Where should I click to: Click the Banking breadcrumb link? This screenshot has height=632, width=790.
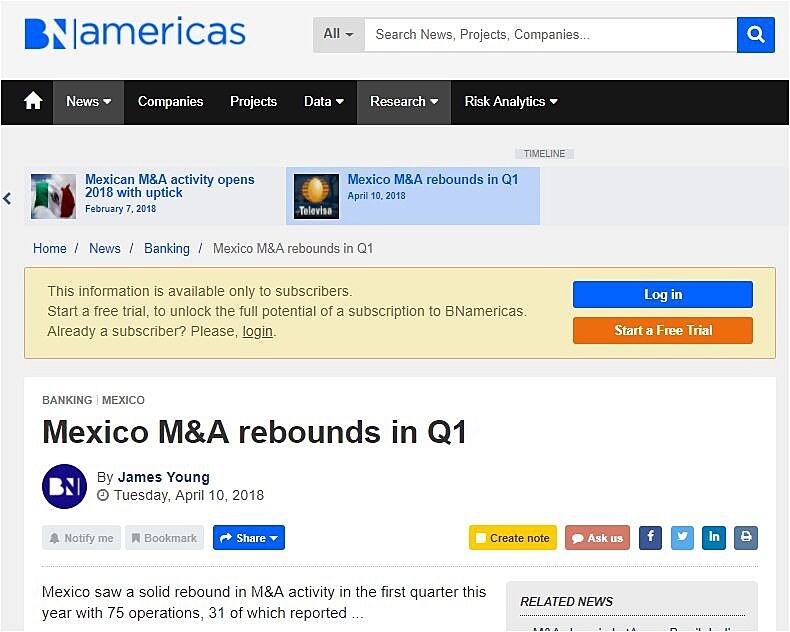pos(167,248)
